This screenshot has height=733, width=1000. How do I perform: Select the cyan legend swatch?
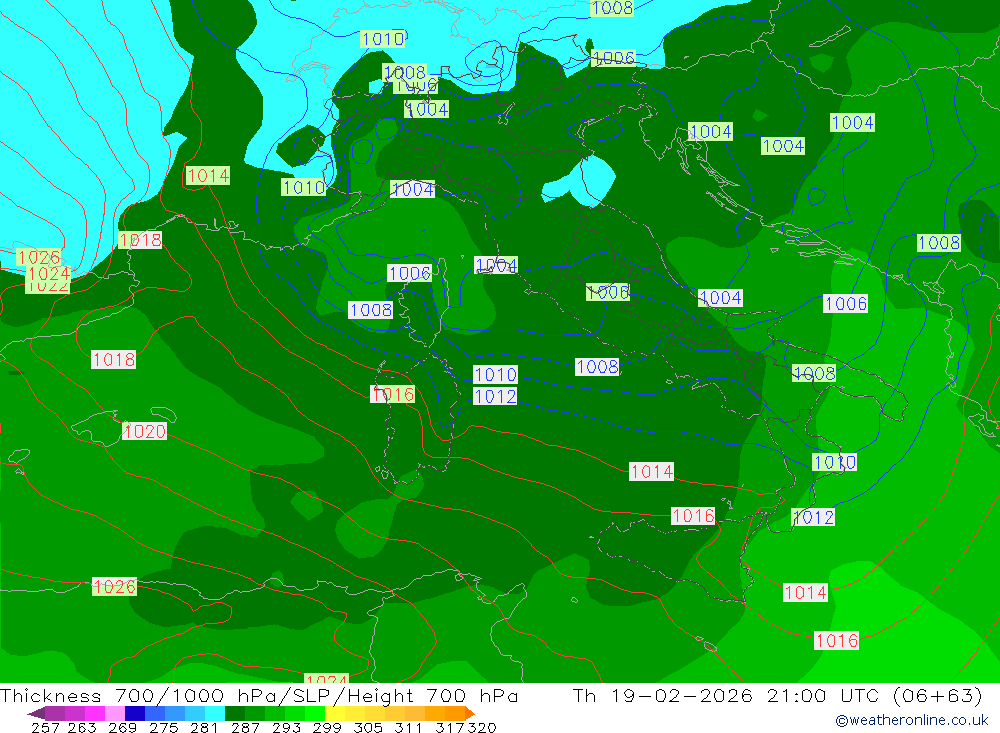coord(215,713)
